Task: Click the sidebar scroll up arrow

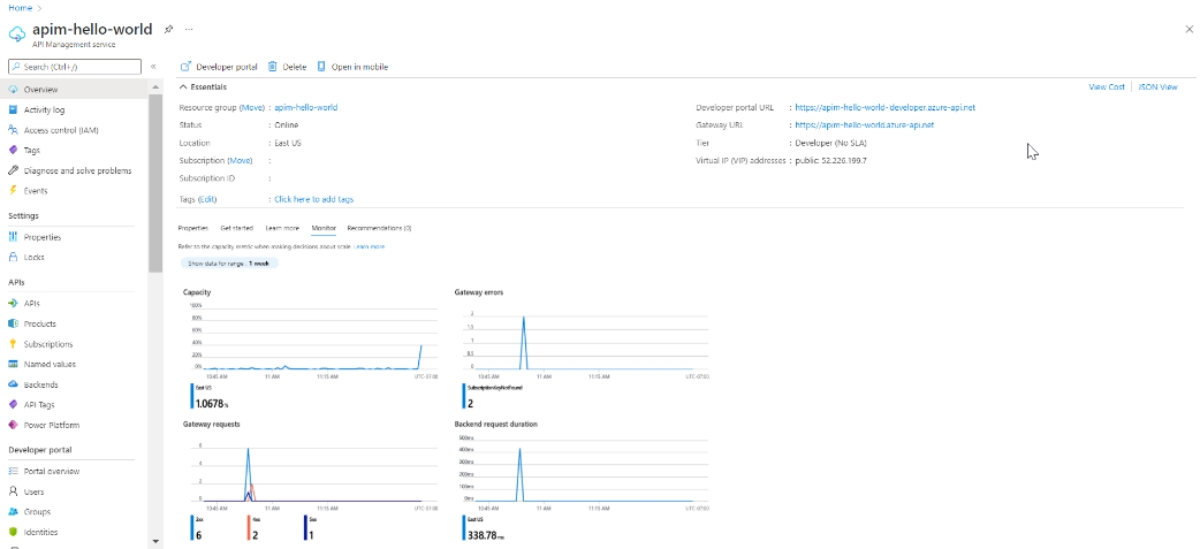Action: coord(154,88)
